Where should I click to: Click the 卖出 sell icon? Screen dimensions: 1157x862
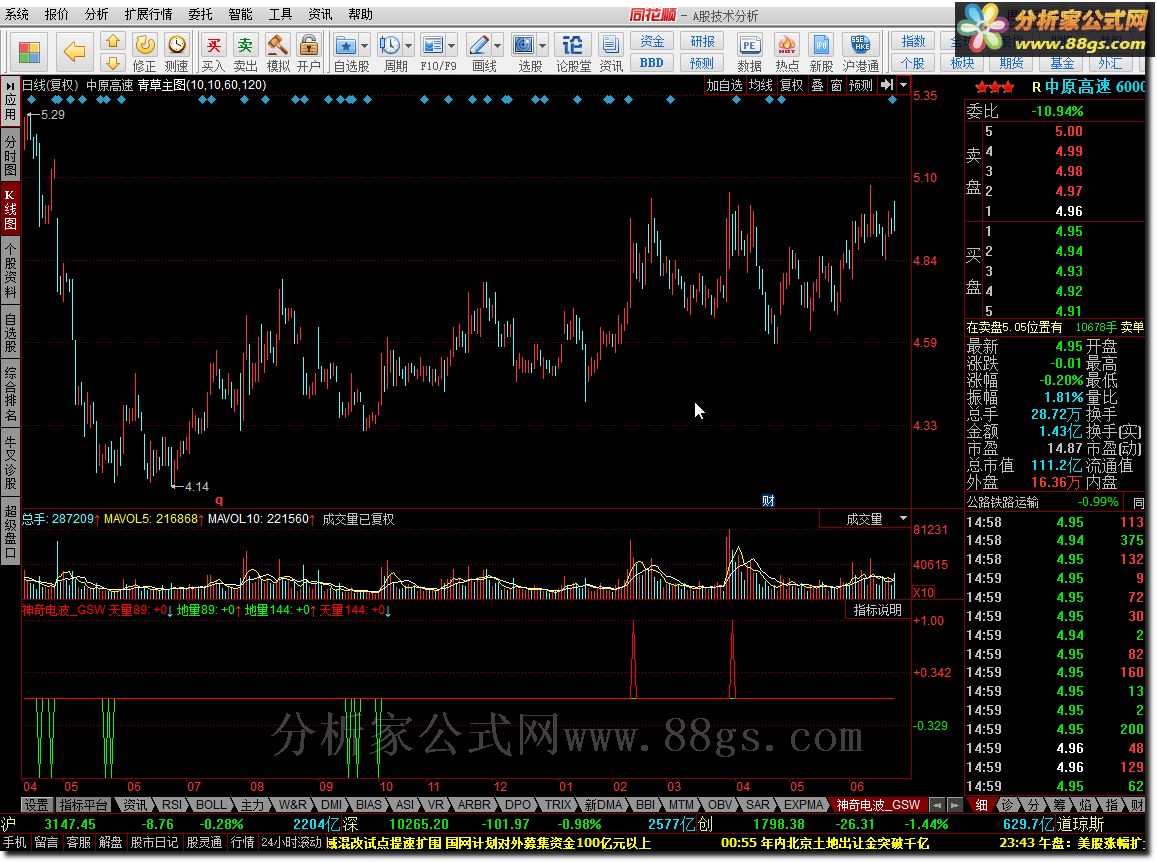pyautogui.click(x=245, y=52)
